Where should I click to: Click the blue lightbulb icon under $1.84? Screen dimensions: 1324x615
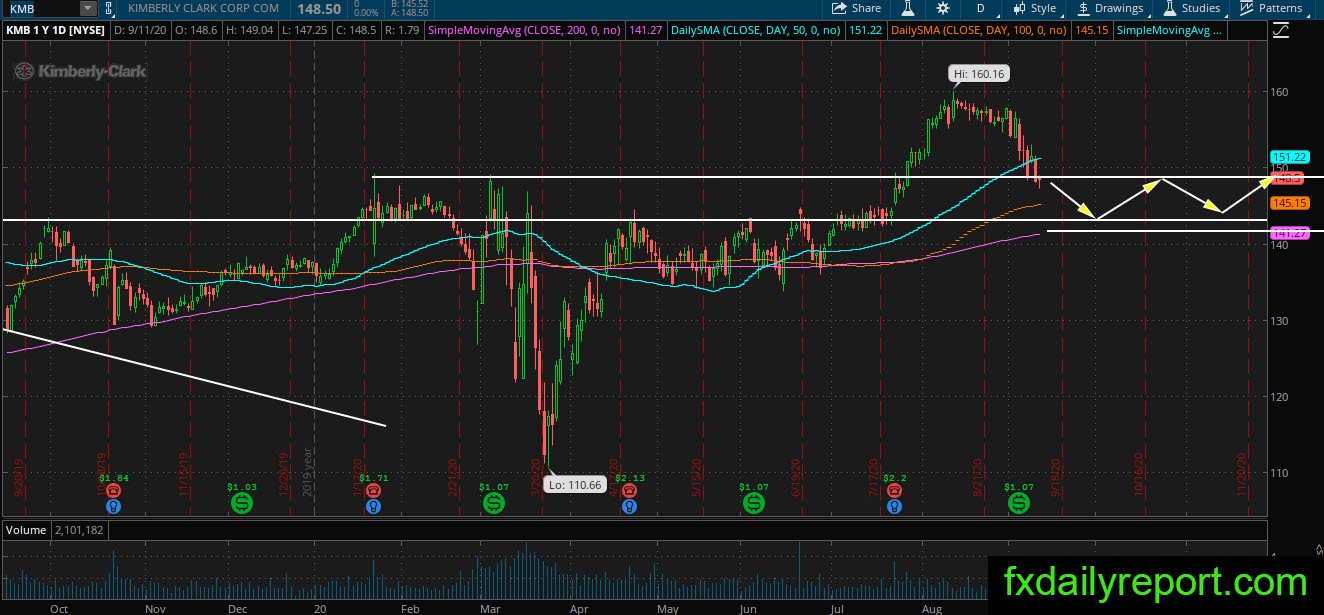pos(113,507)
